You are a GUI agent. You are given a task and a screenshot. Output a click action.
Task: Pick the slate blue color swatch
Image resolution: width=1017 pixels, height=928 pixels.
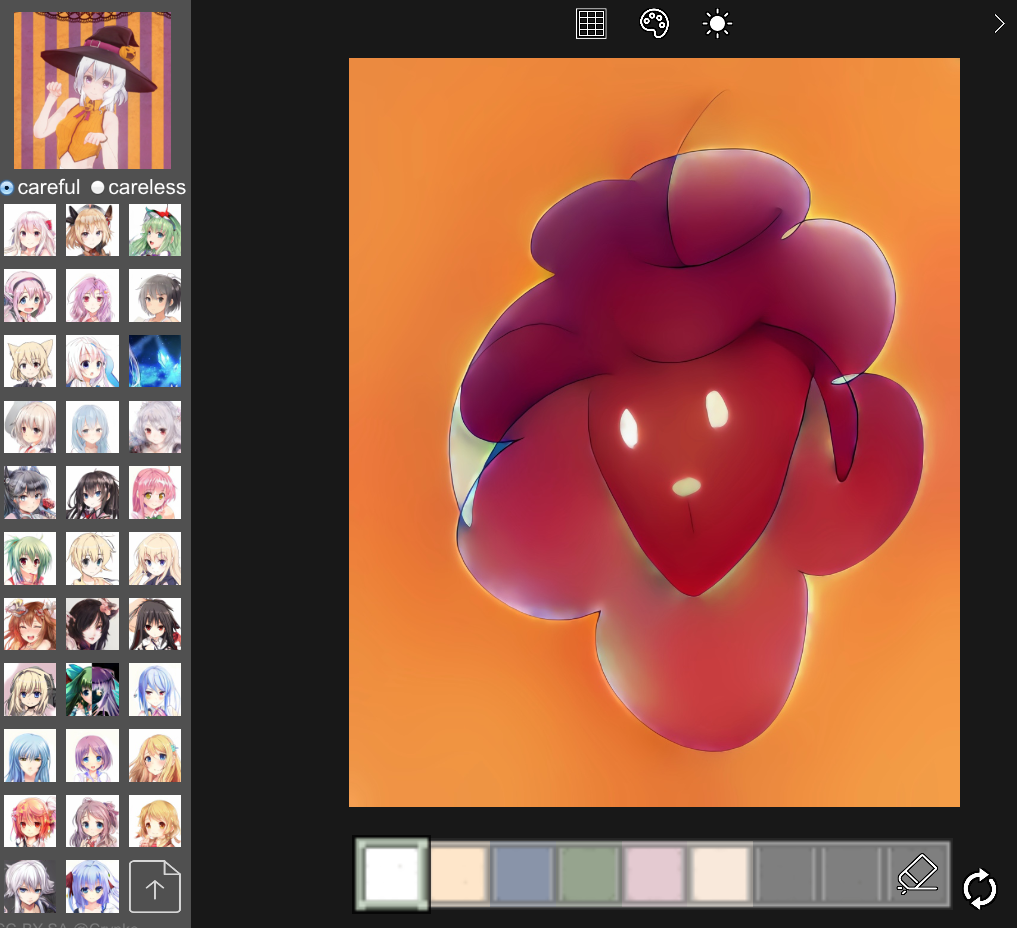click(x=523, y=874)
